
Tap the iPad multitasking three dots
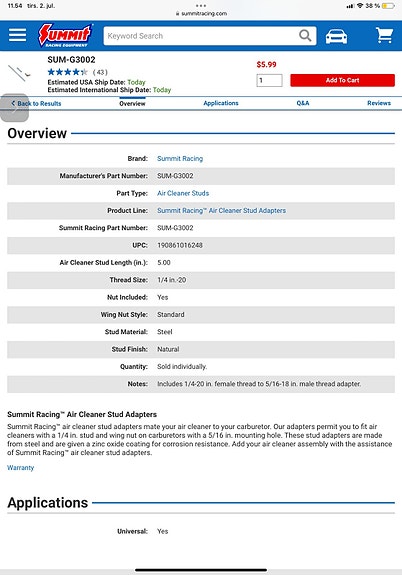[x=201, y=6]
